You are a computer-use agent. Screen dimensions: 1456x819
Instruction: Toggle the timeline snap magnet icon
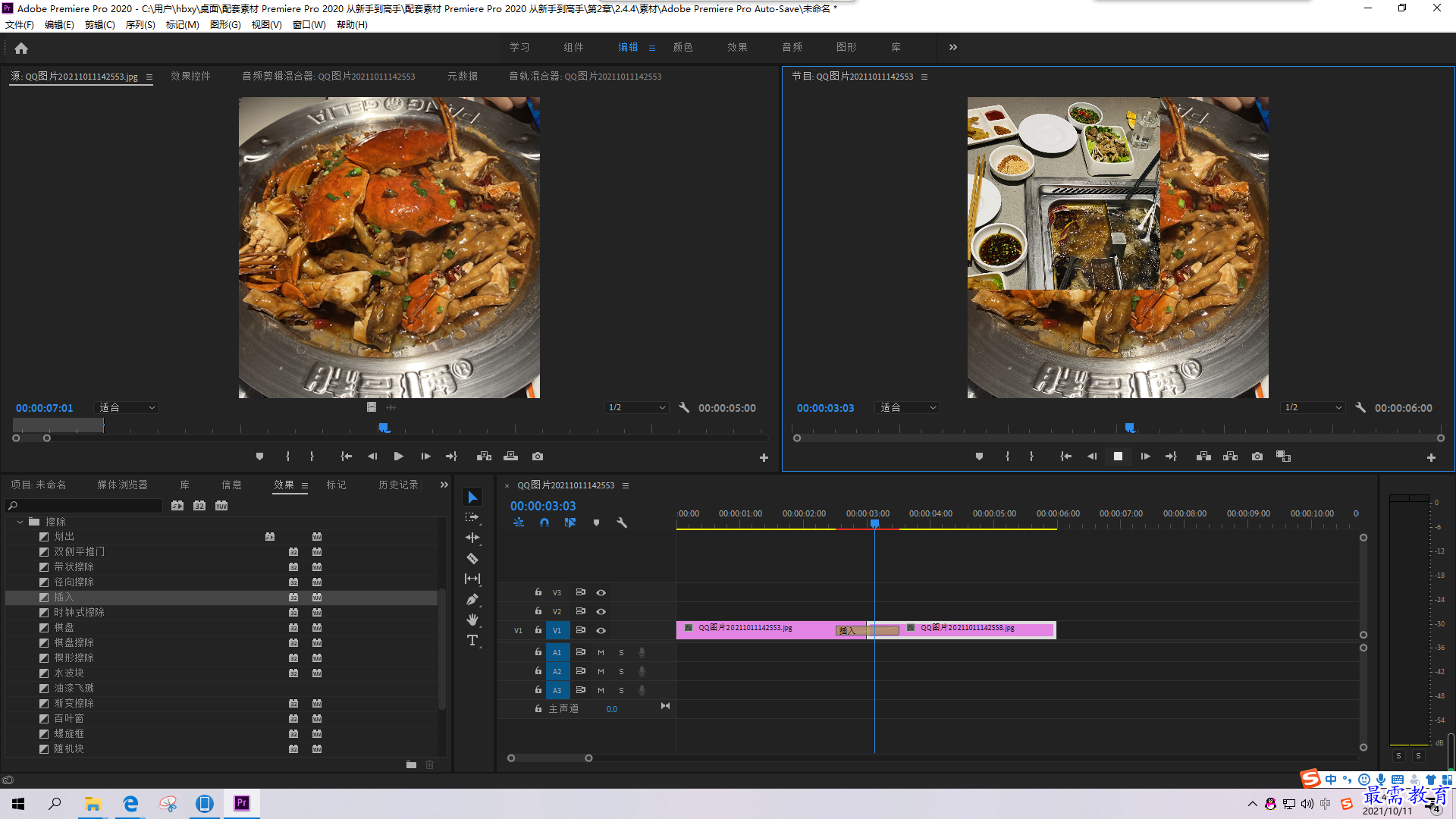pyautogui.click(x=544, y=523)
